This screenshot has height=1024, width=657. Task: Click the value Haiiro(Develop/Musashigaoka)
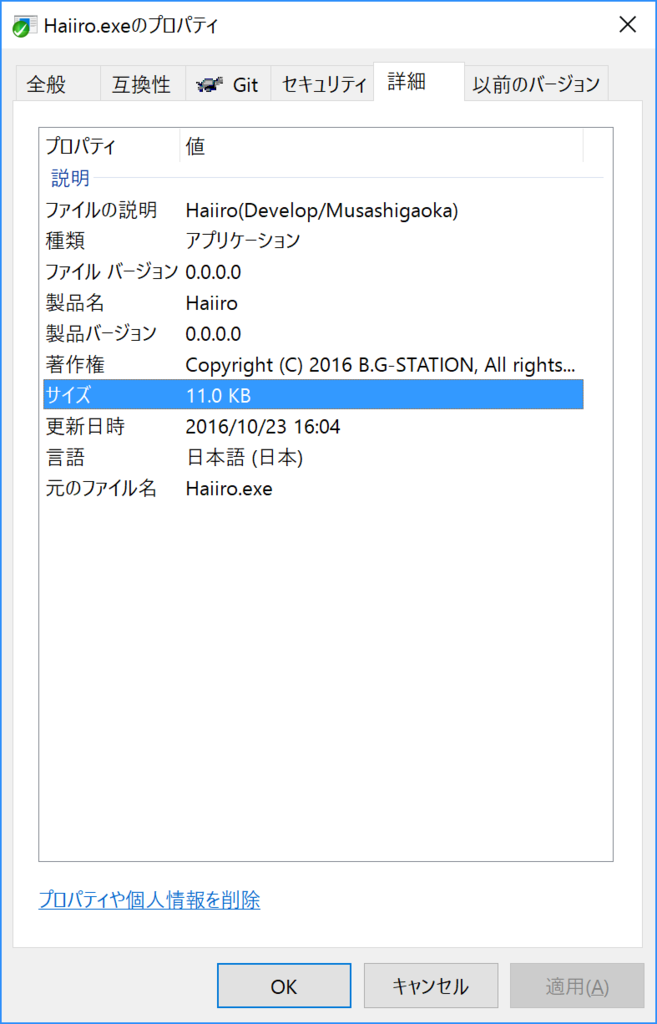(322, 210)
